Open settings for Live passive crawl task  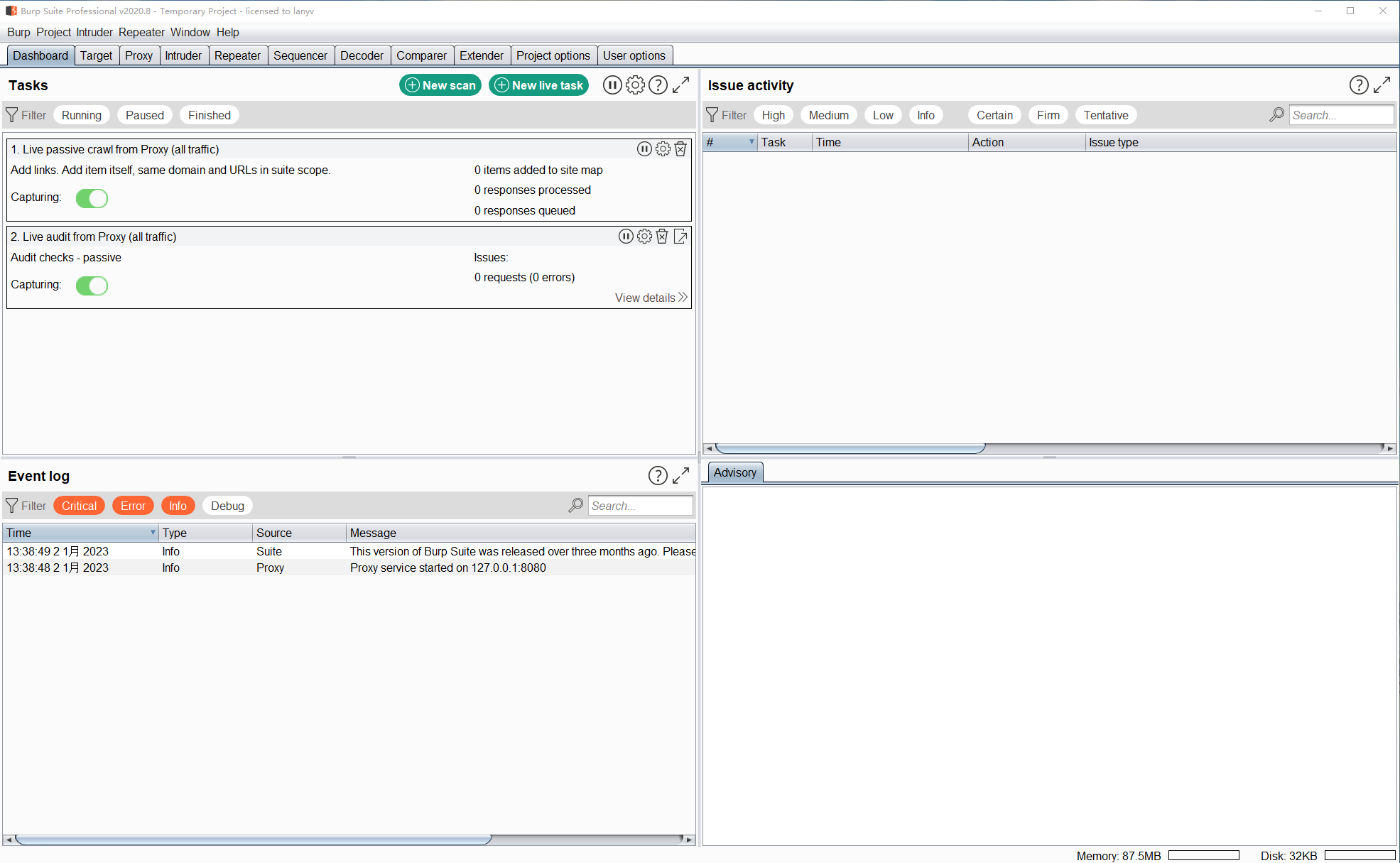663,149
